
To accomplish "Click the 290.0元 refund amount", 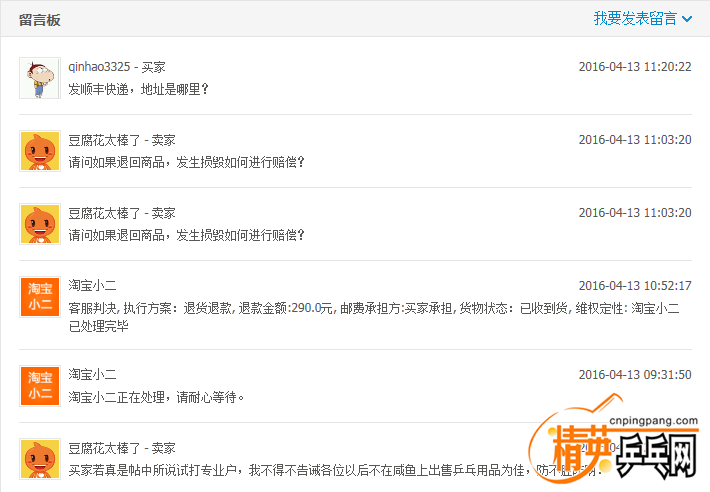I will [313, 308].
